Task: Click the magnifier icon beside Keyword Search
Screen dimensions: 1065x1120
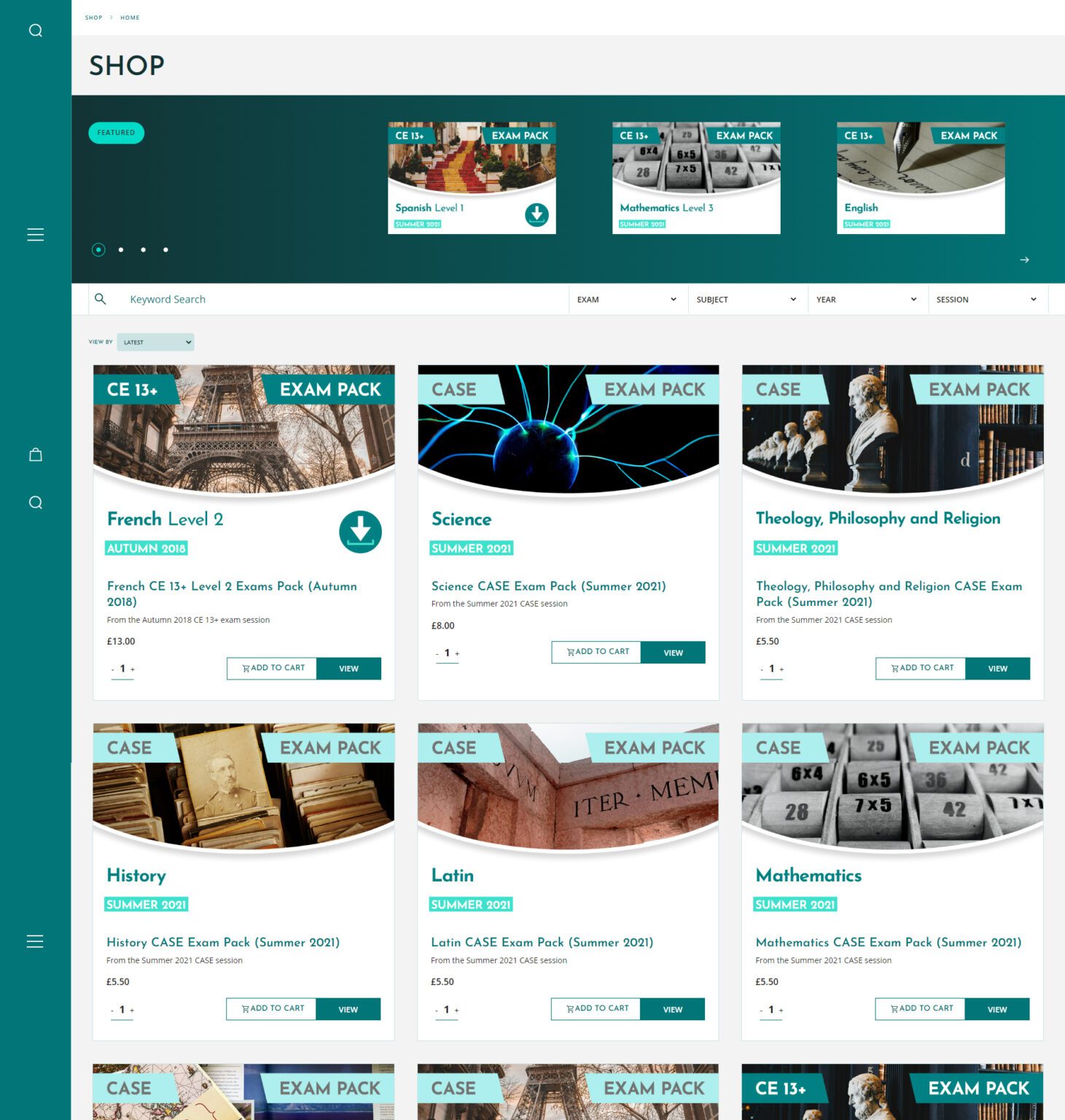Action: 101,299
